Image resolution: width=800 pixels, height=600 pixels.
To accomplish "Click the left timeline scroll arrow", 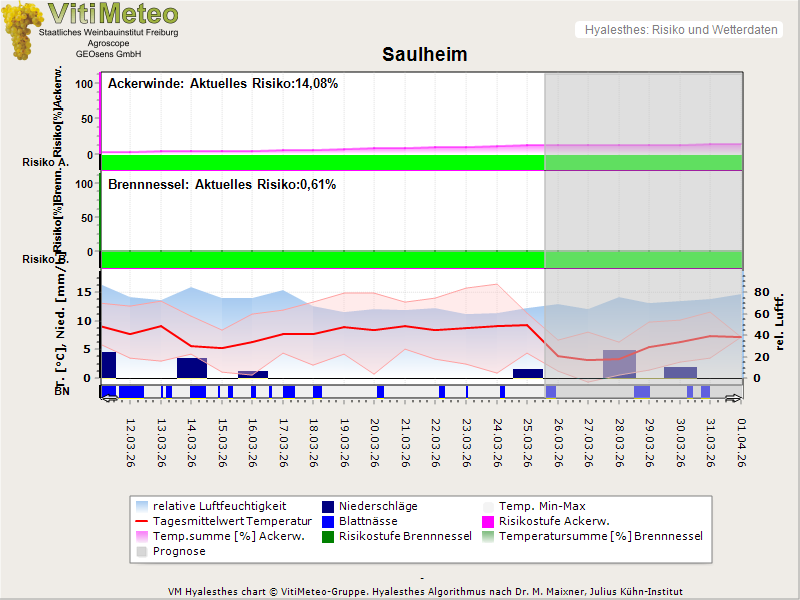I will [x=109, y=398].
